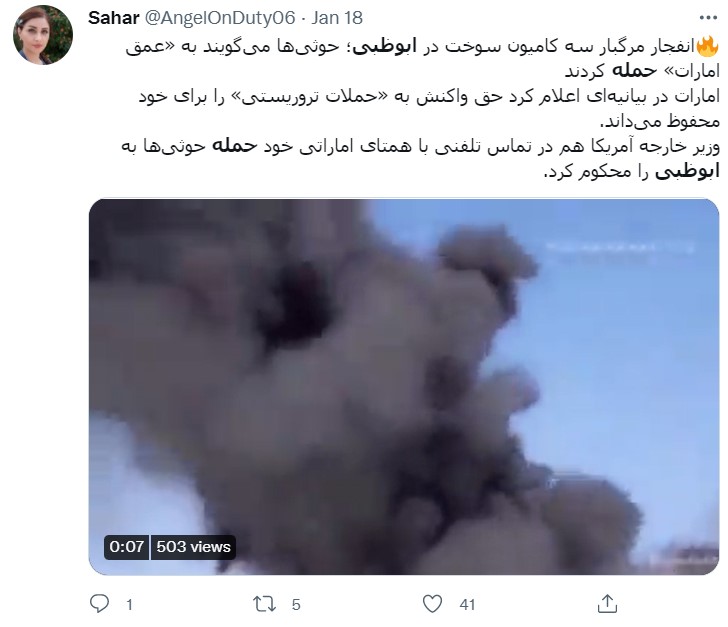Click the display name Sahar
This screenshot has width=728, height=627.
(x=113, y=18)
